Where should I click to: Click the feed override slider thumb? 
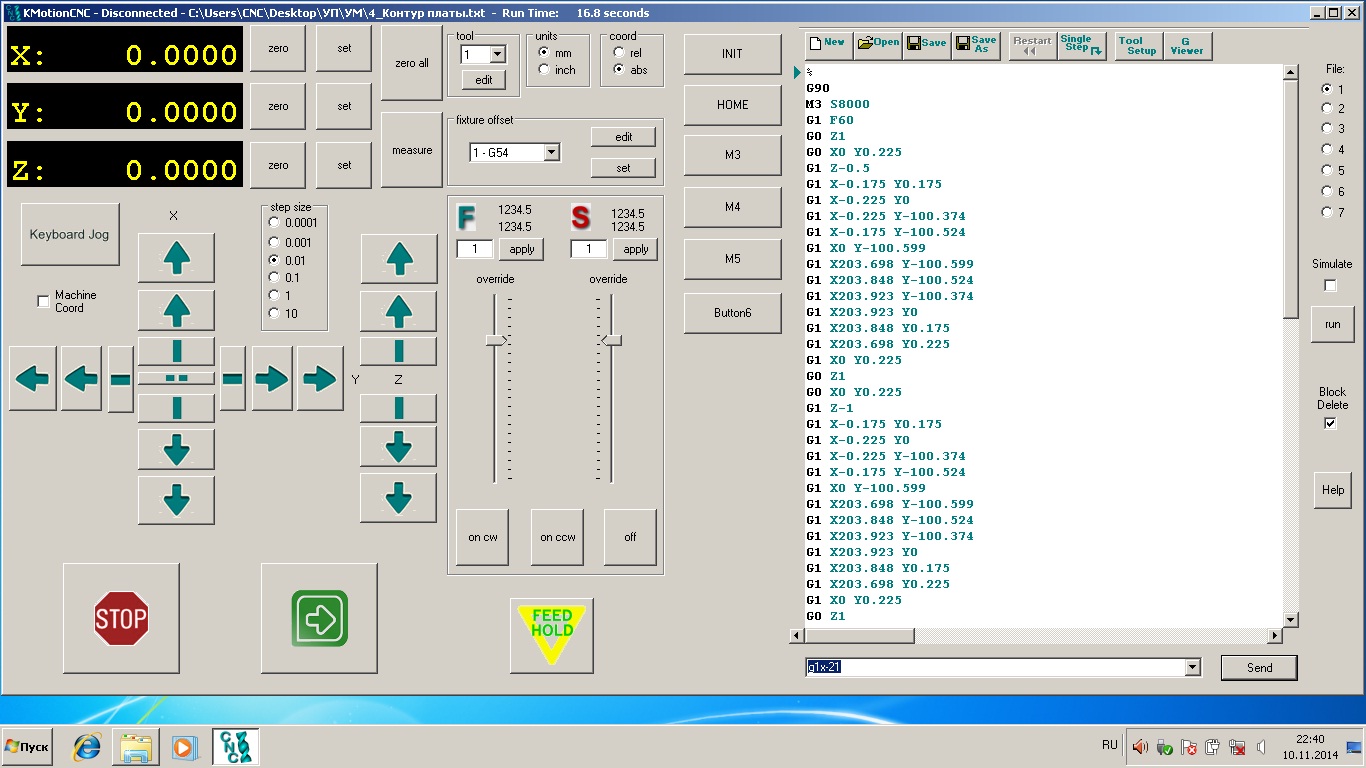(496, 340)
